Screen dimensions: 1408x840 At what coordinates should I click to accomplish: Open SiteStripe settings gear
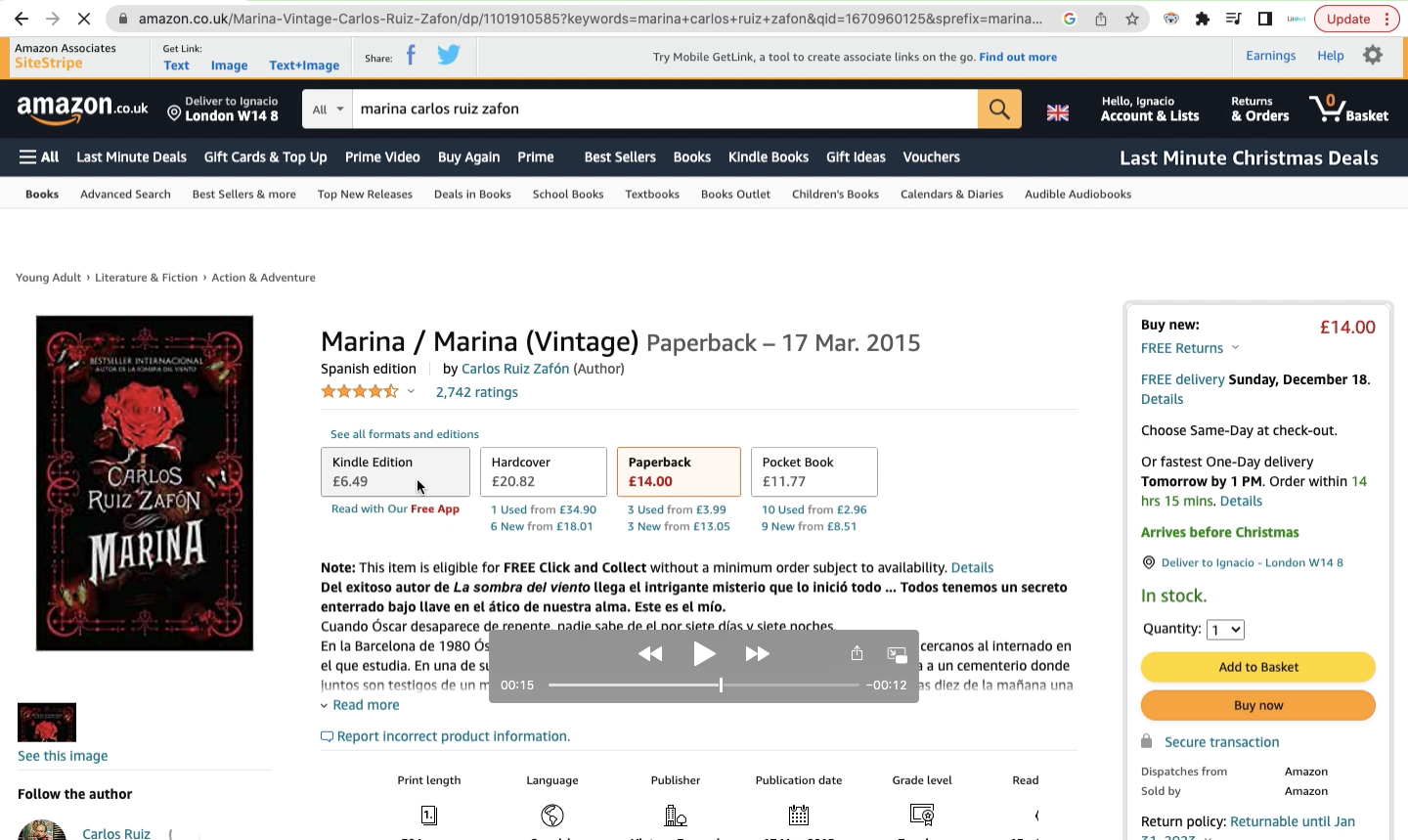click(1373, 56)
